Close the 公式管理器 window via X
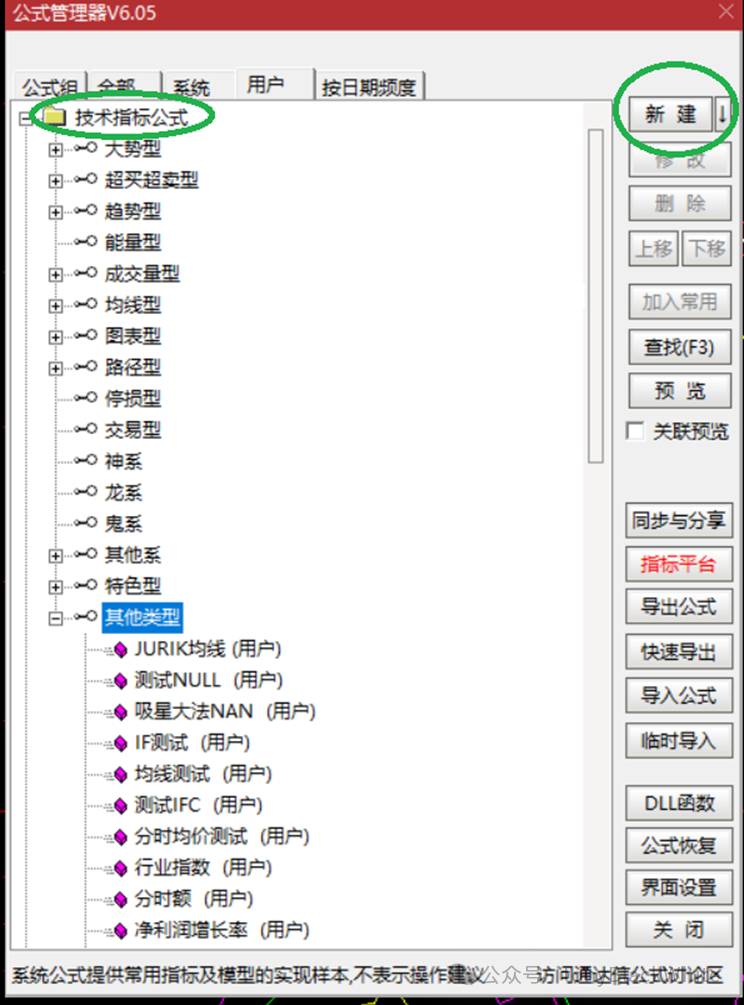 point(726,12)
